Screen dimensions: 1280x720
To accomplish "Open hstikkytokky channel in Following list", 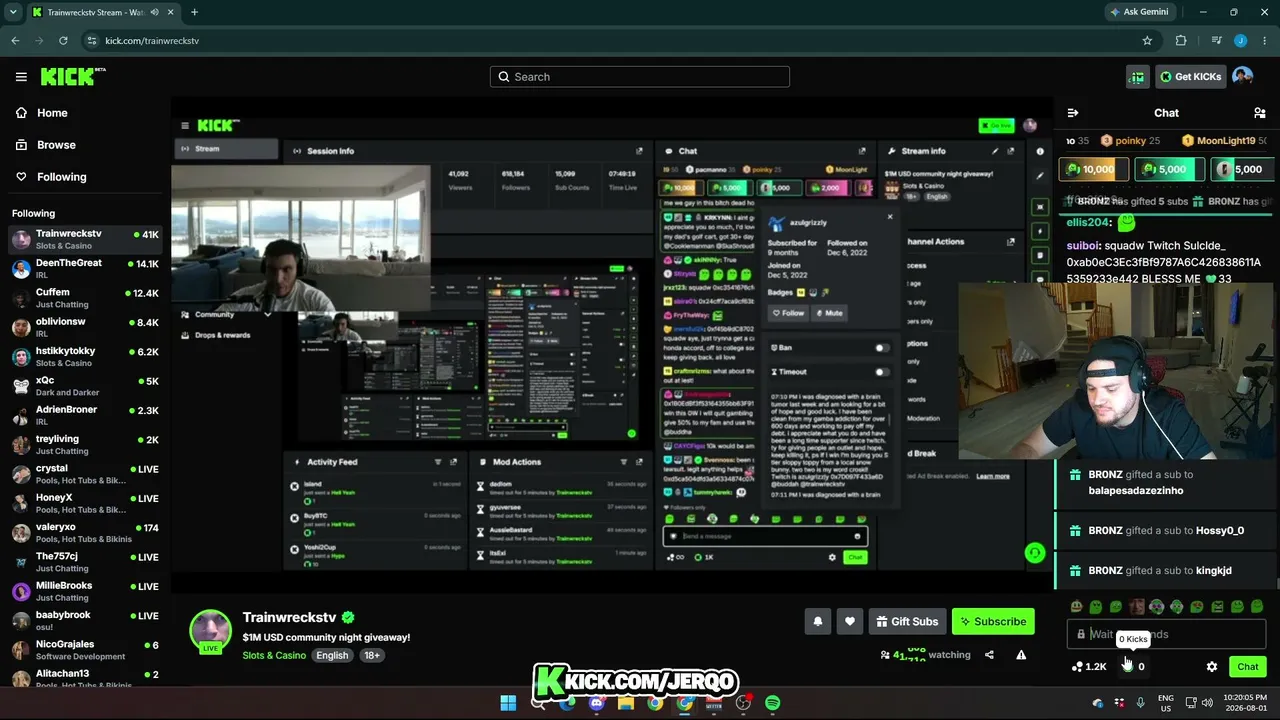I will 84,357.
